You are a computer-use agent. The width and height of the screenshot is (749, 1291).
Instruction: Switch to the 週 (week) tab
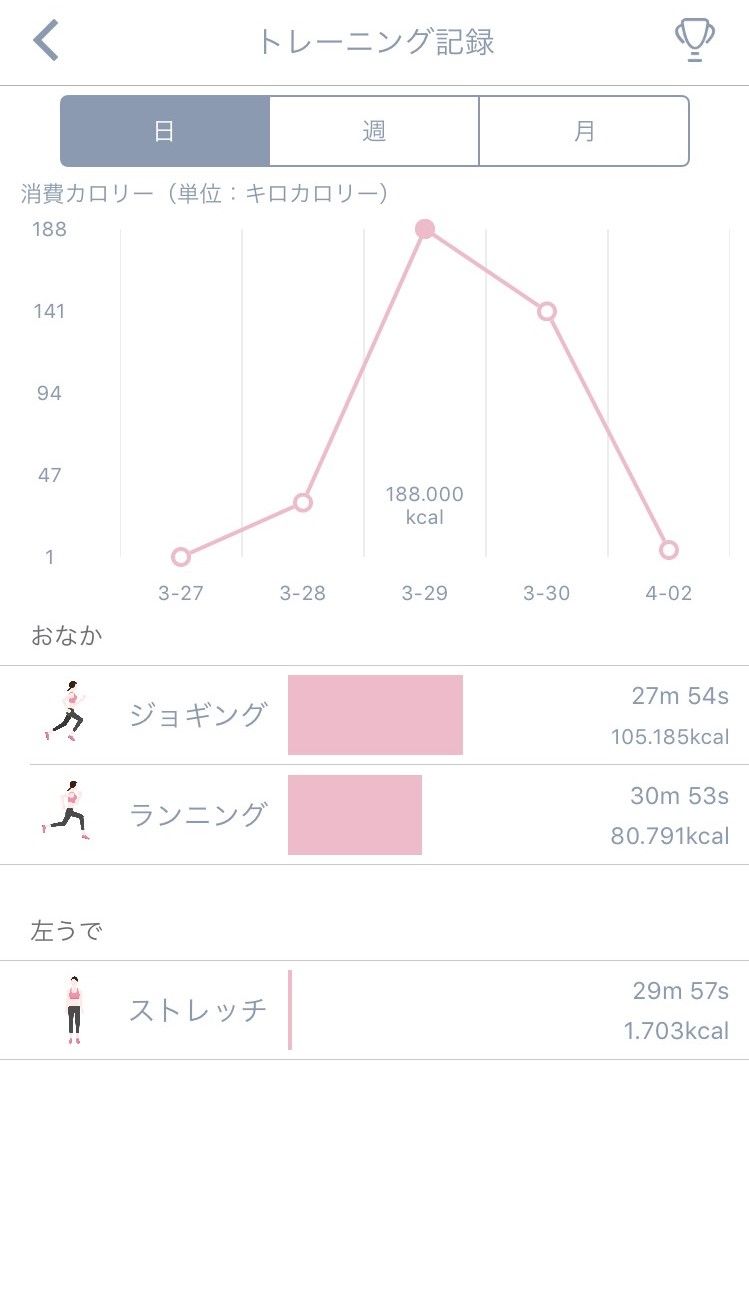374,131
